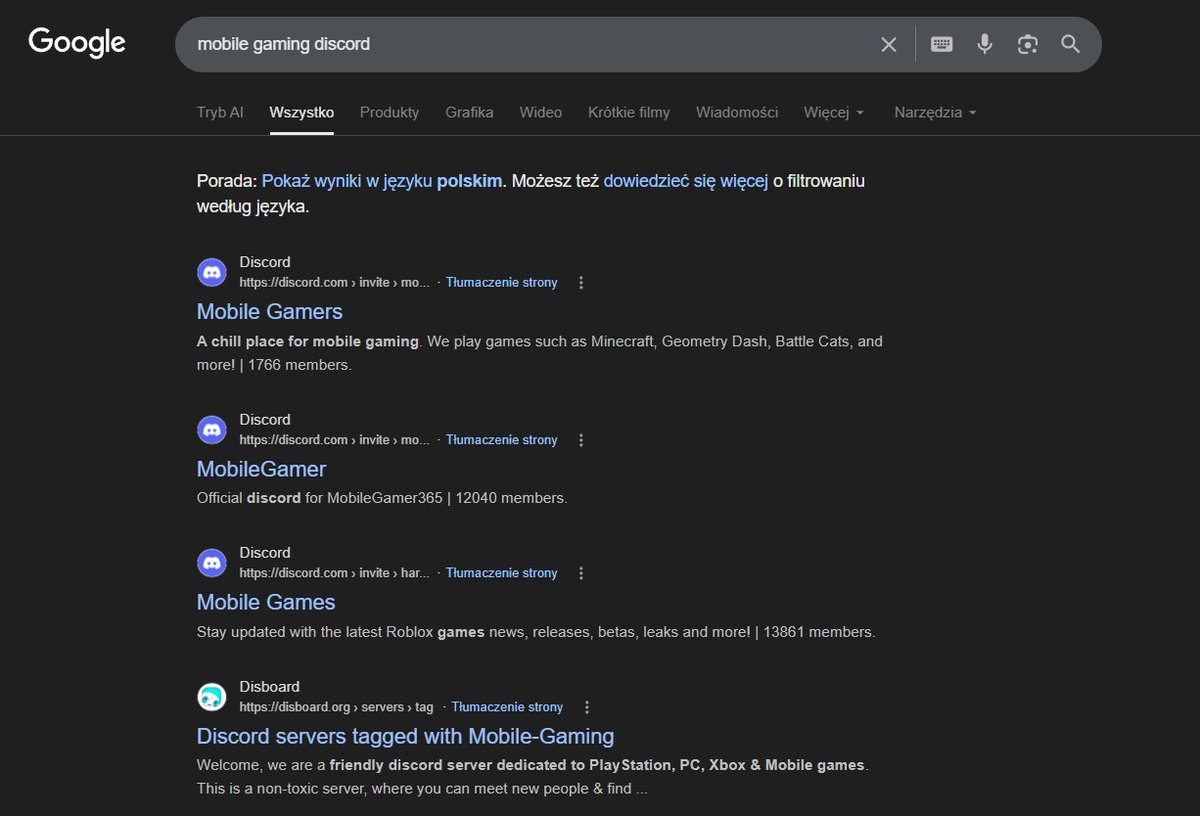The image size is (1200, 816).
Task: Open the on-screen keyboard icon
Action: click(x=941, y=44)
